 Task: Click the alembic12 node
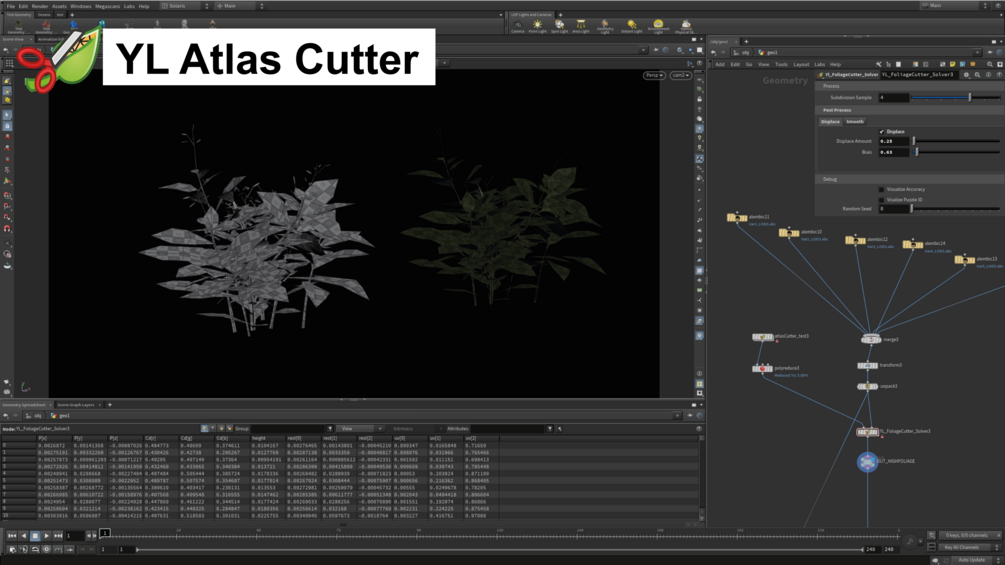(856, 240)
